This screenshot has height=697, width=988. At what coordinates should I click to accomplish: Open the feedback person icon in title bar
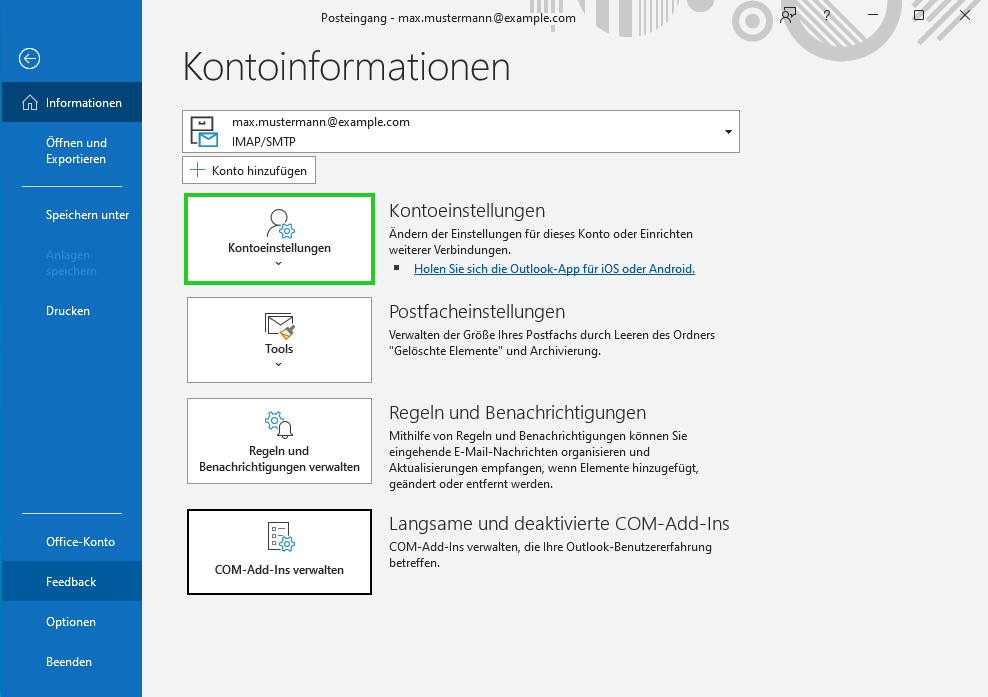click(788, 15)
